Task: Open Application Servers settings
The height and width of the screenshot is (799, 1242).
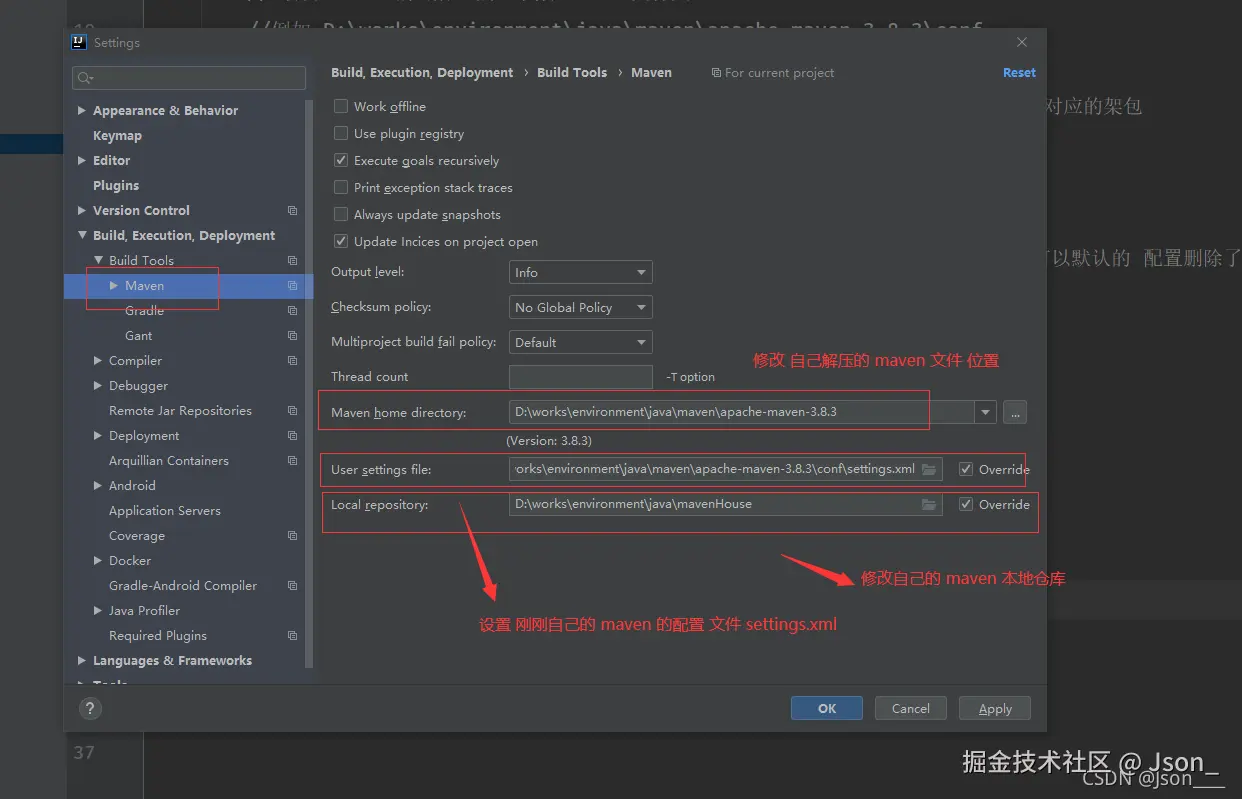Action: (165, 510)
